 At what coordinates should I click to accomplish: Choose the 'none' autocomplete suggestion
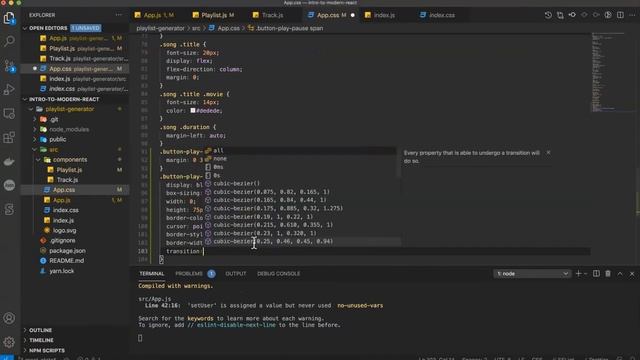coord(299,159)
